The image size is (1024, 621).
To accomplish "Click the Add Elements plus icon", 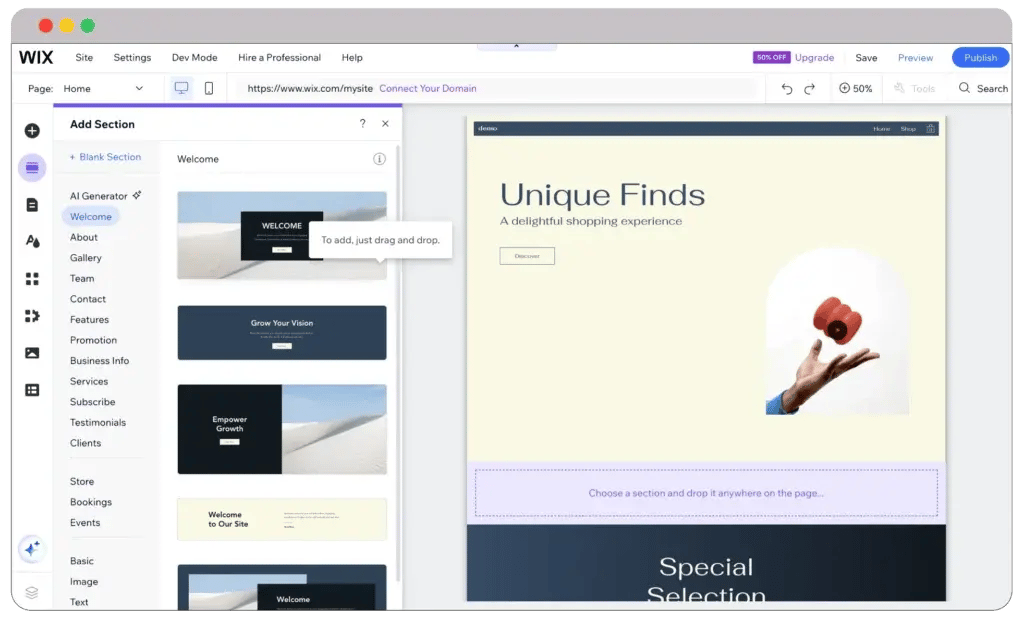I will 32,131.
